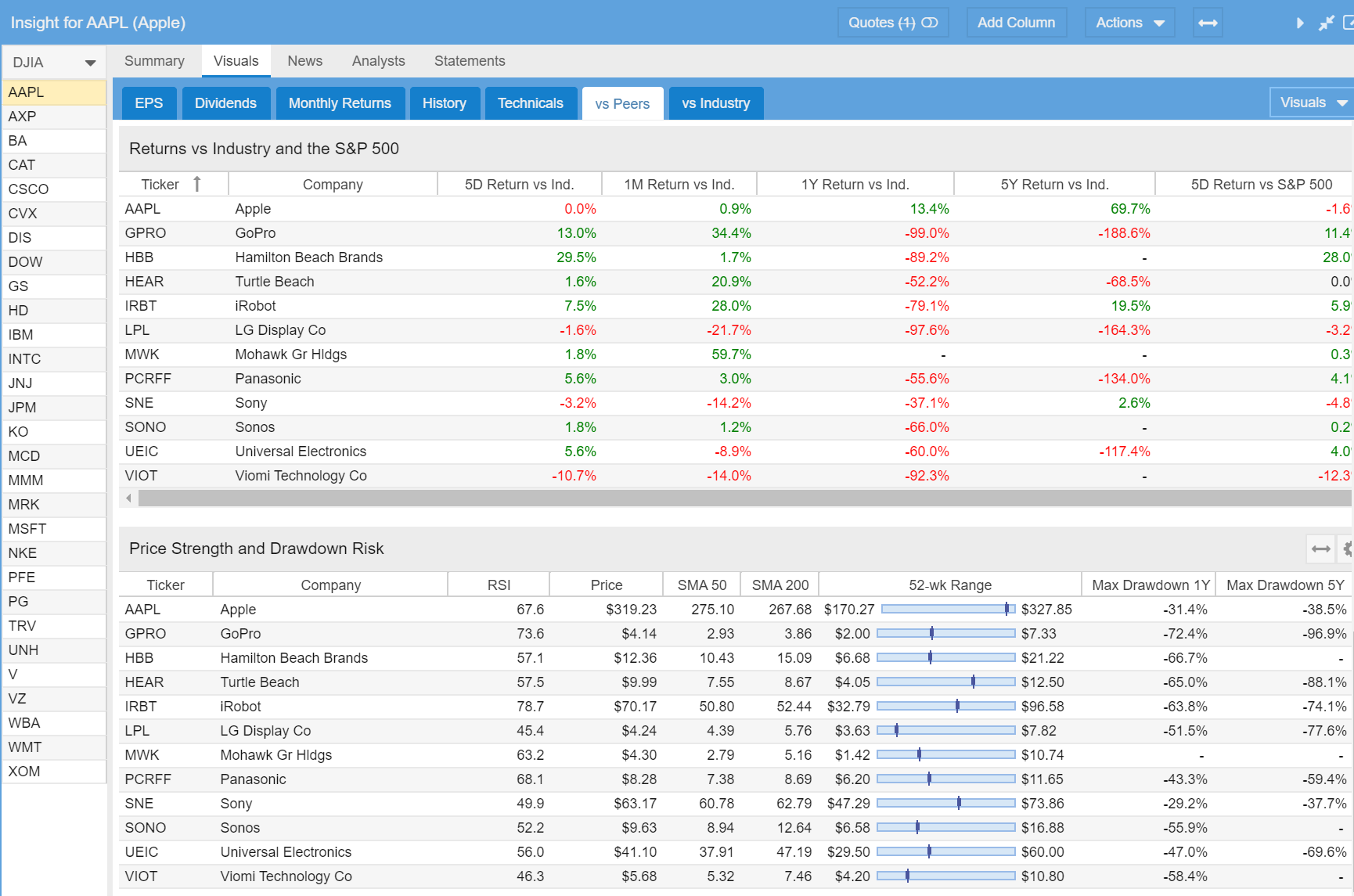Click the returns table horizontal scrollbar
The height and width of the screenshot is (896, 1354).
[x=744, y=498]
